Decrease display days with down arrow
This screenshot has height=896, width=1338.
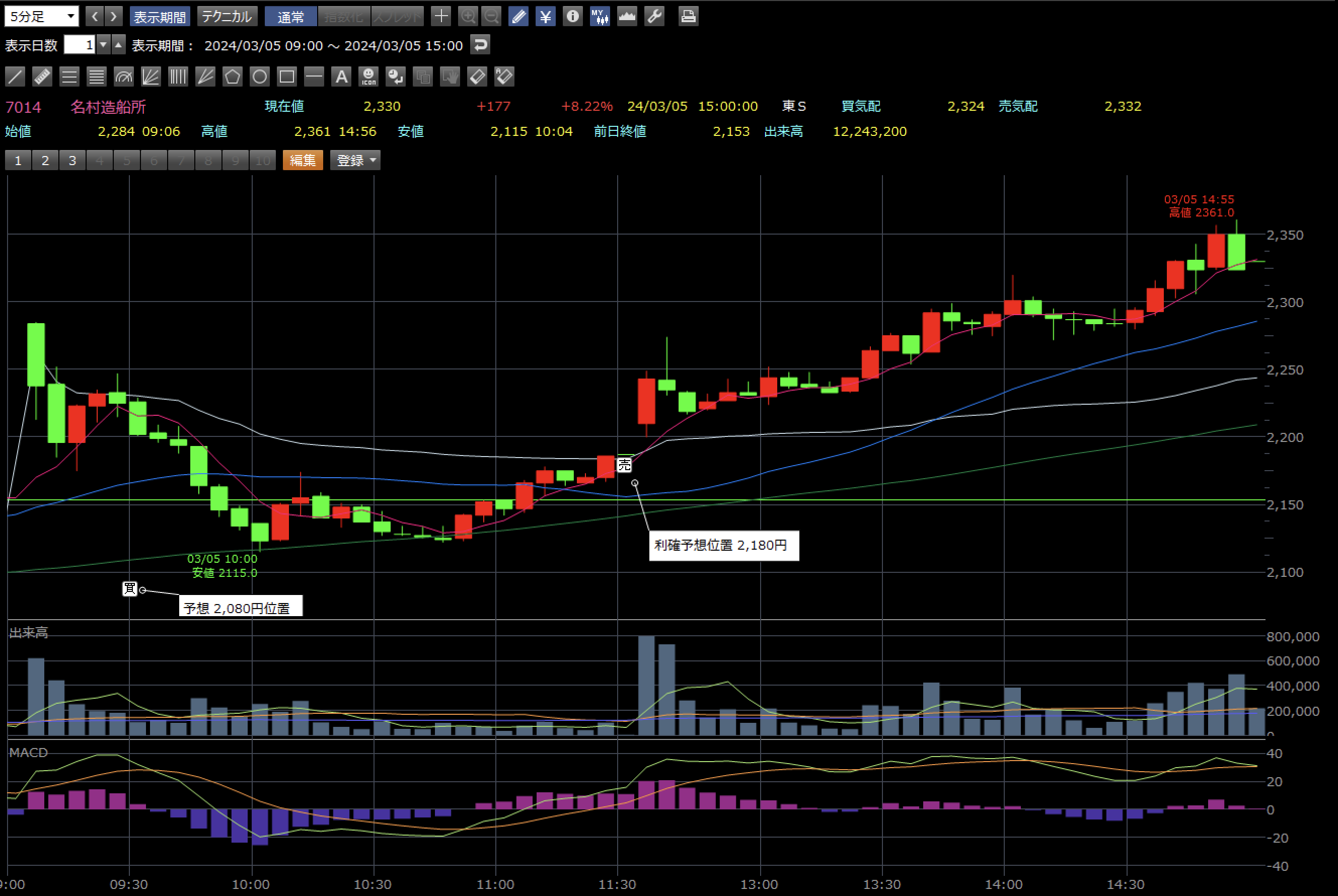click(103, 45)
